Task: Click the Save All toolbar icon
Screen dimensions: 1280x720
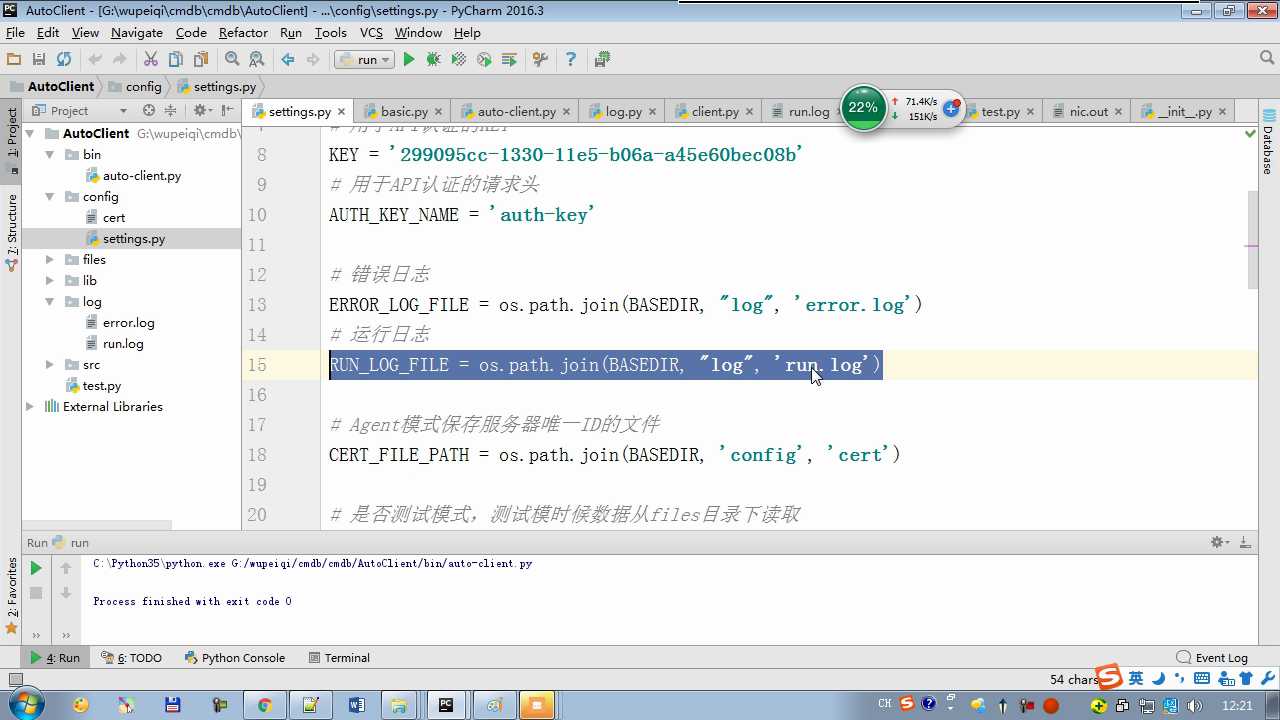Action: click(39, 60)
